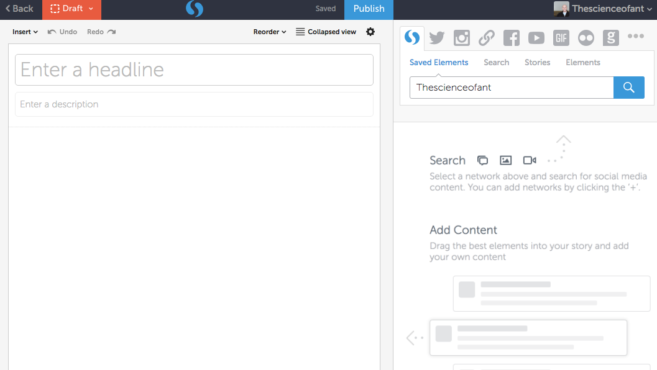
Task: Click the Thescienceofant search input
Action: [512, 87]
